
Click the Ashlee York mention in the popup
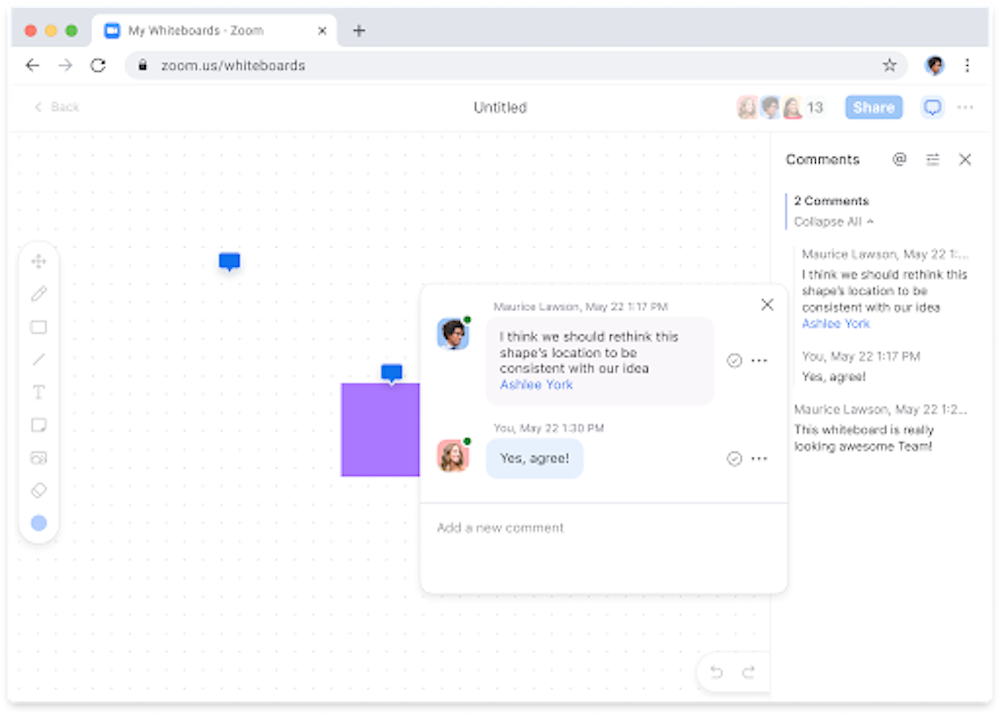coord(536,385)
